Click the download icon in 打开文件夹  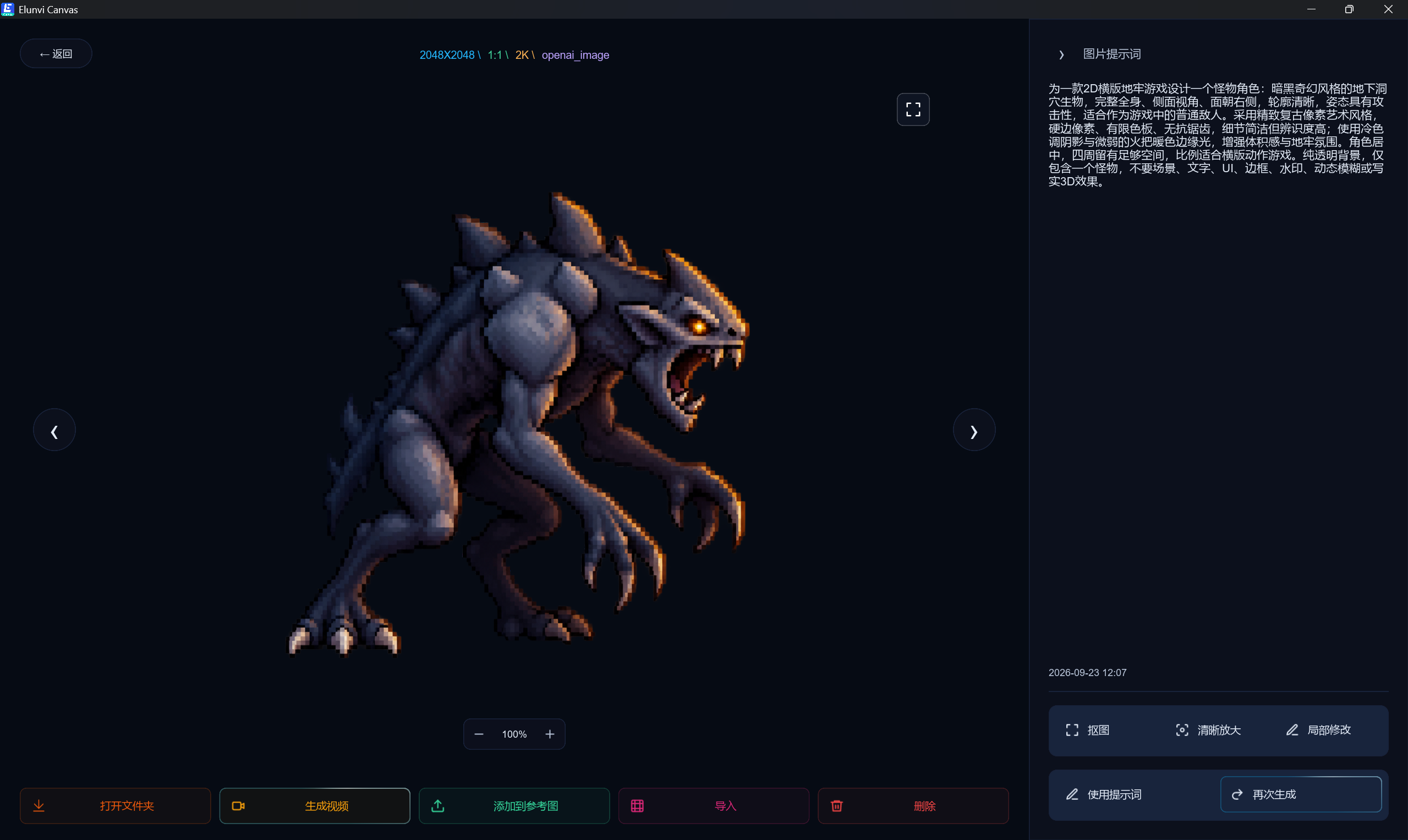tap(39, 805)
